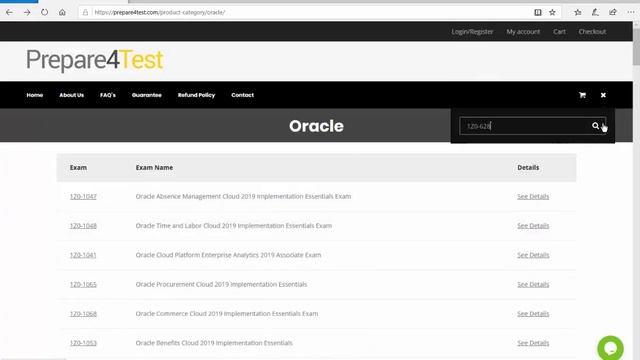This screenshot has height=360, width=640.
Task: Open reading view book icon
Action: (538, 12)
